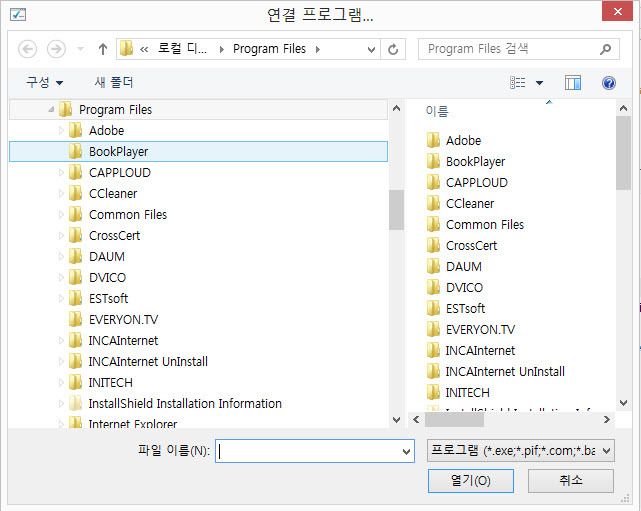Click Common Files folder icon in file list
Screen dimensions: 641x511
coord(433,224)
